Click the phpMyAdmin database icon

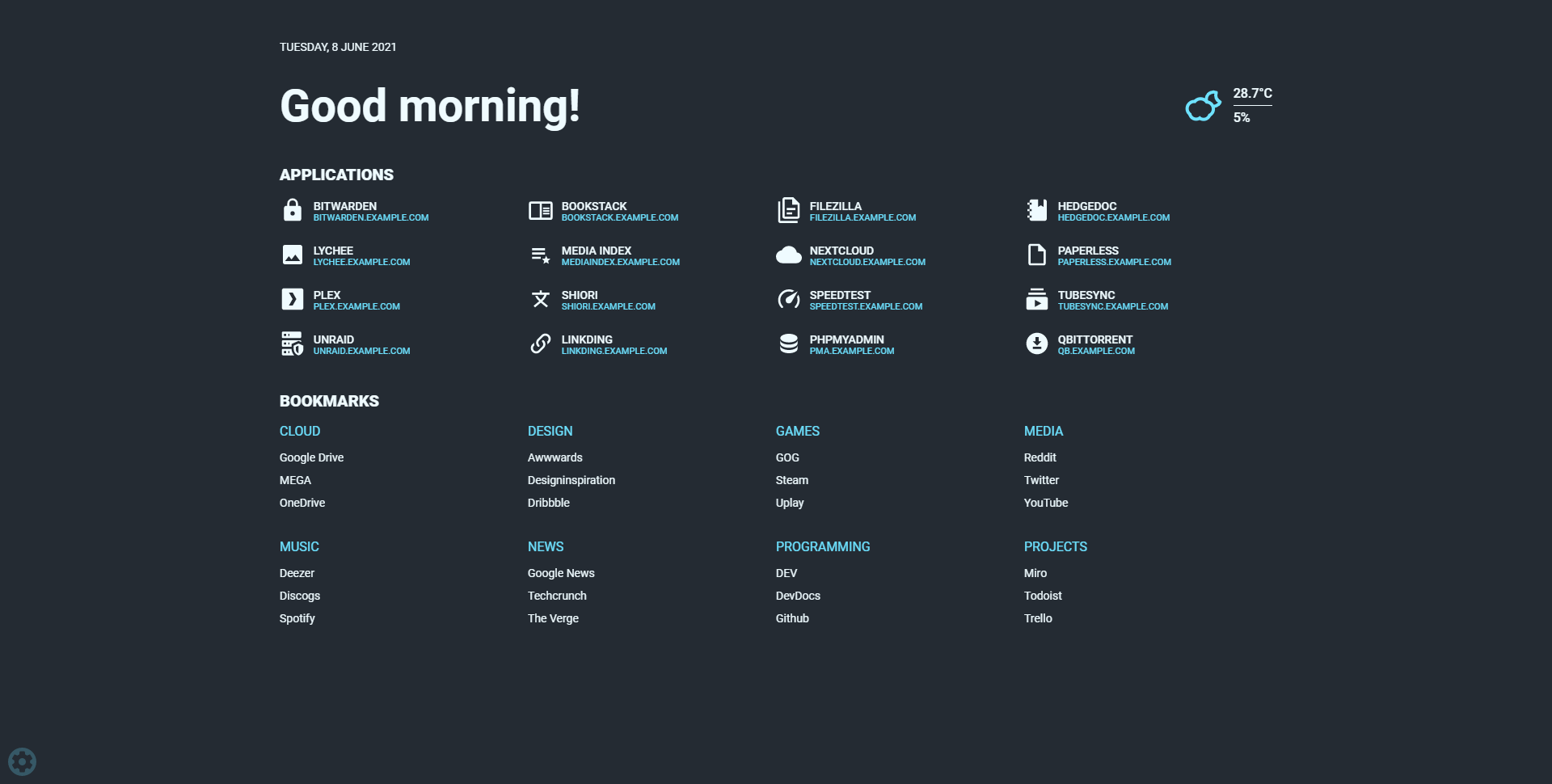[x=788, y=344]
